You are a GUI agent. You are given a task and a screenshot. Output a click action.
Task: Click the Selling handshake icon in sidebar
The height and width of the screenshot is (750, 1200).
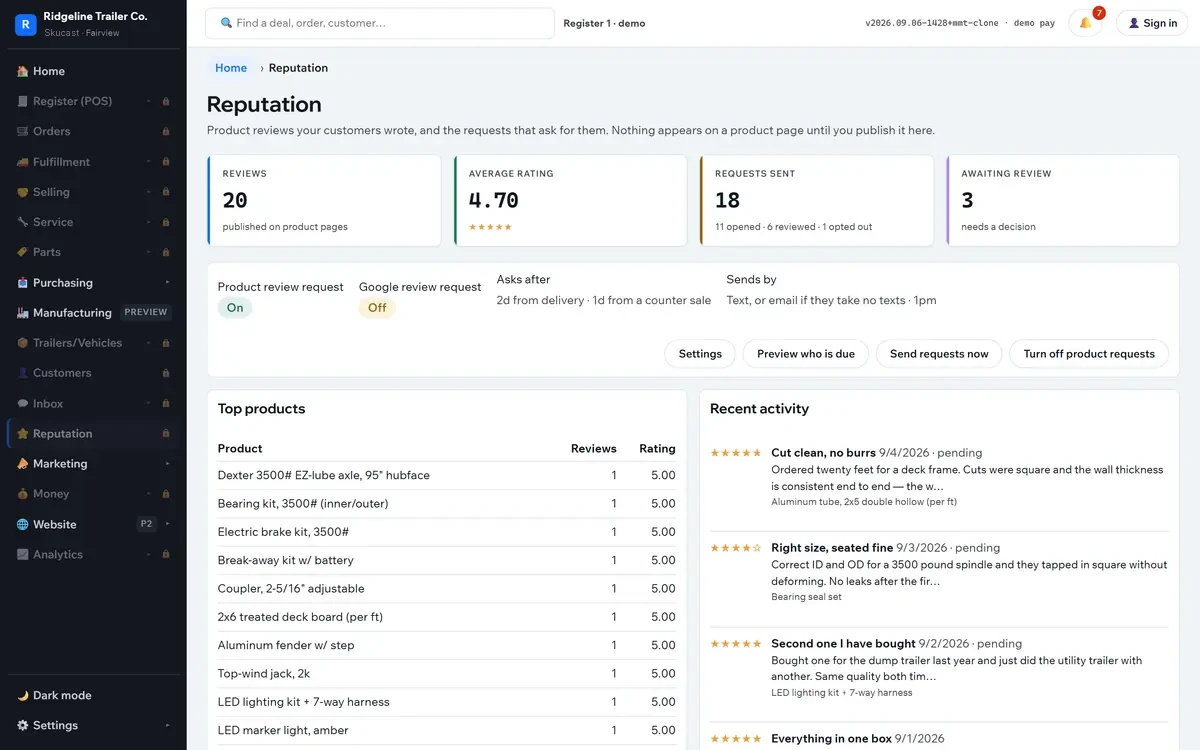22,192
